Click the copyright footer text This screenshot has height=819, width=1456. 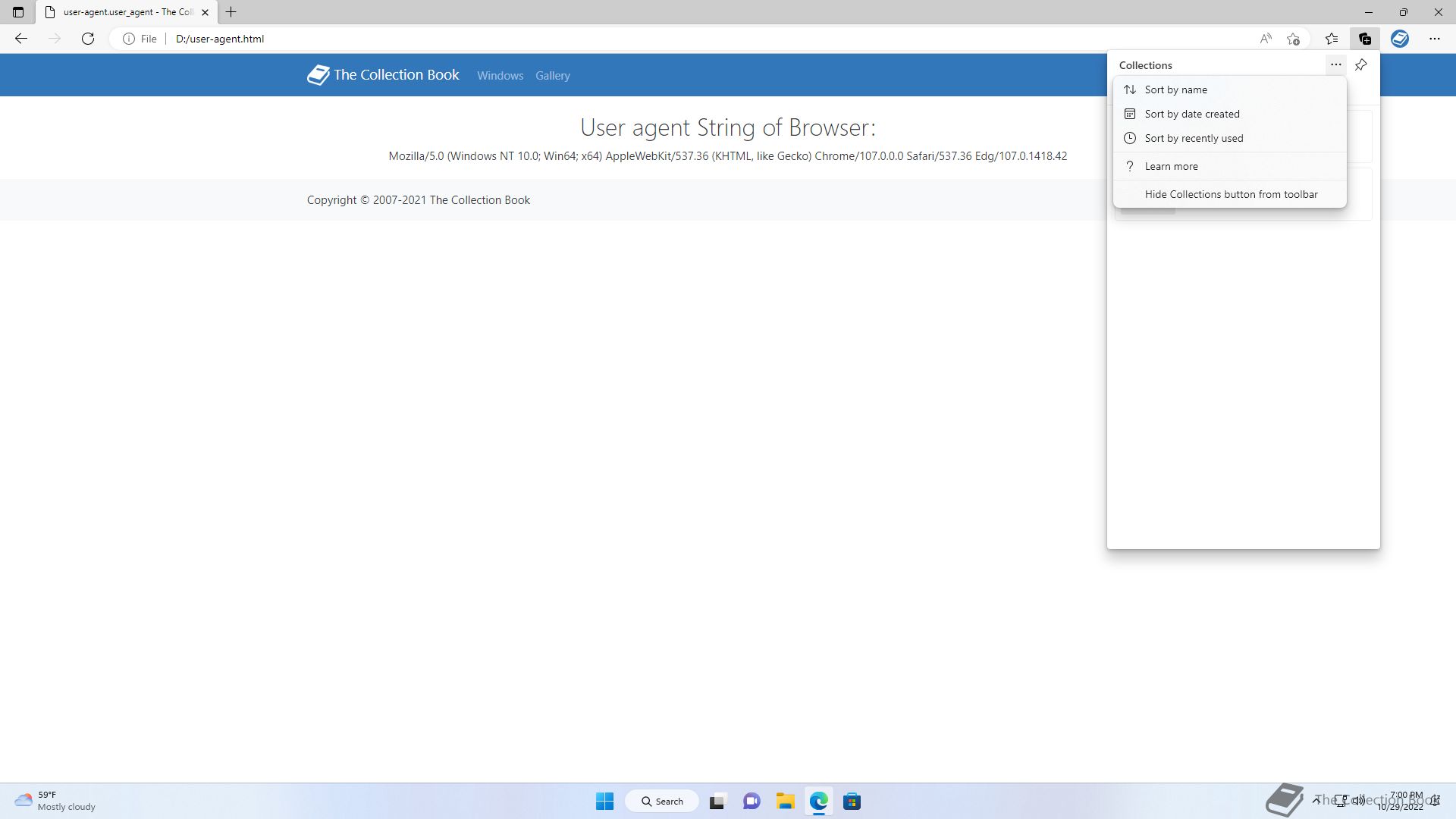(x=419, y=200)
